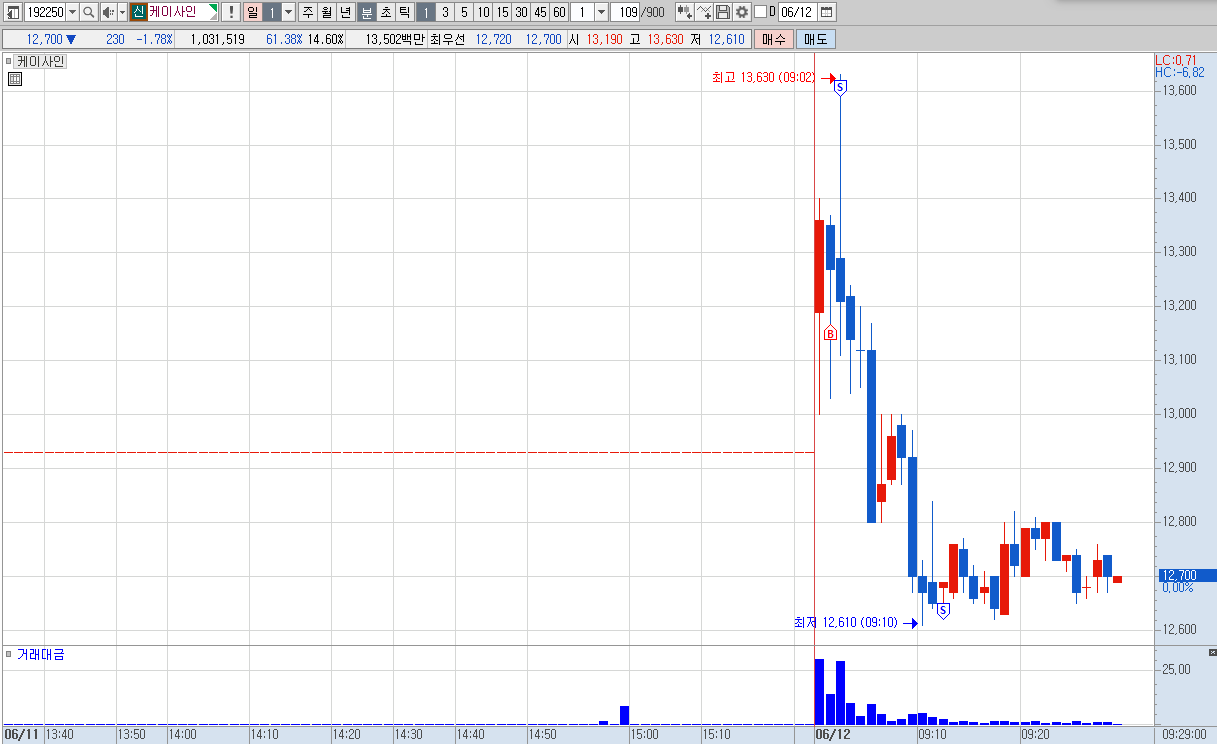Viewport: 1217px width, 744px height.
Task: Select weekly 주 chart period
Action: pos(308,12)
